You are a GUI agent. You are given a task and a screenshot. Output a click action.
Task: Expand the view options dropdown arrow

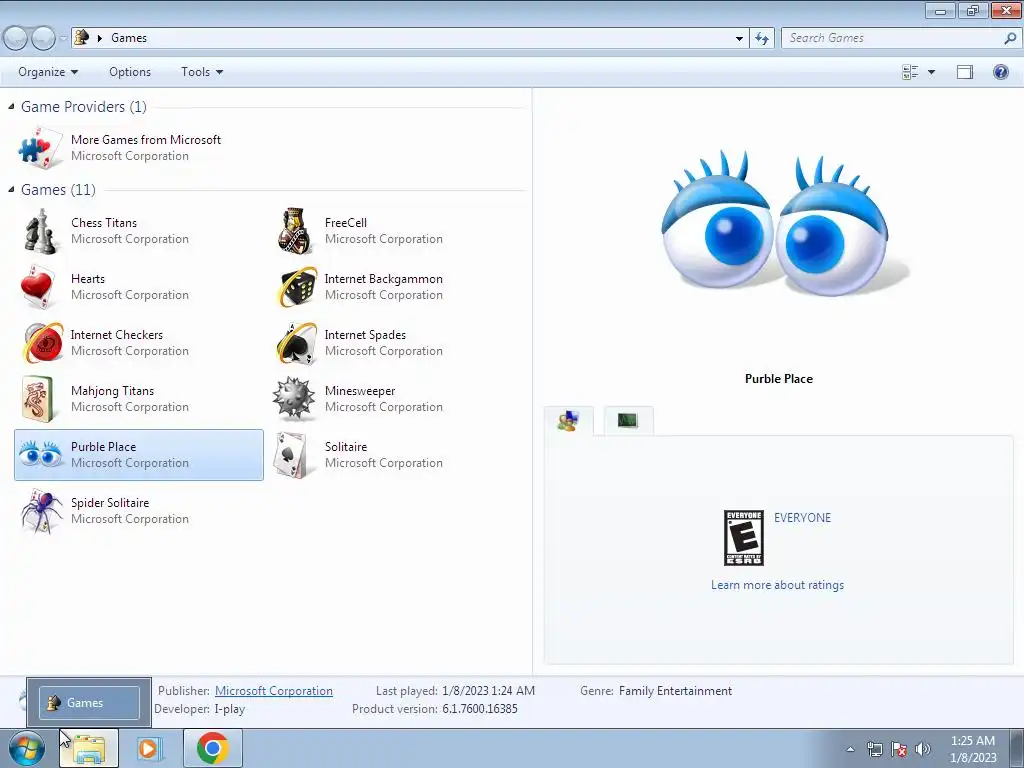click(931, 72)
